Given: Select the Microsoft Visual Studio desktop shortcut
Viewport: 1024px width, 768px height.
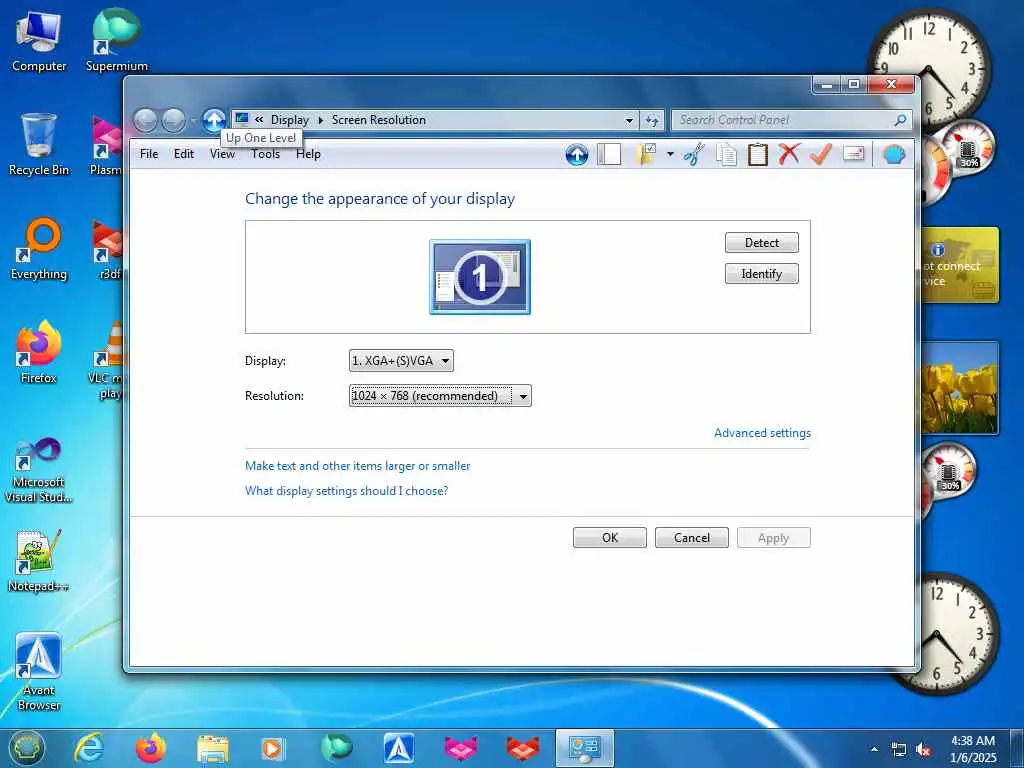Looking at the screenshot, I should tap(39, 470).
